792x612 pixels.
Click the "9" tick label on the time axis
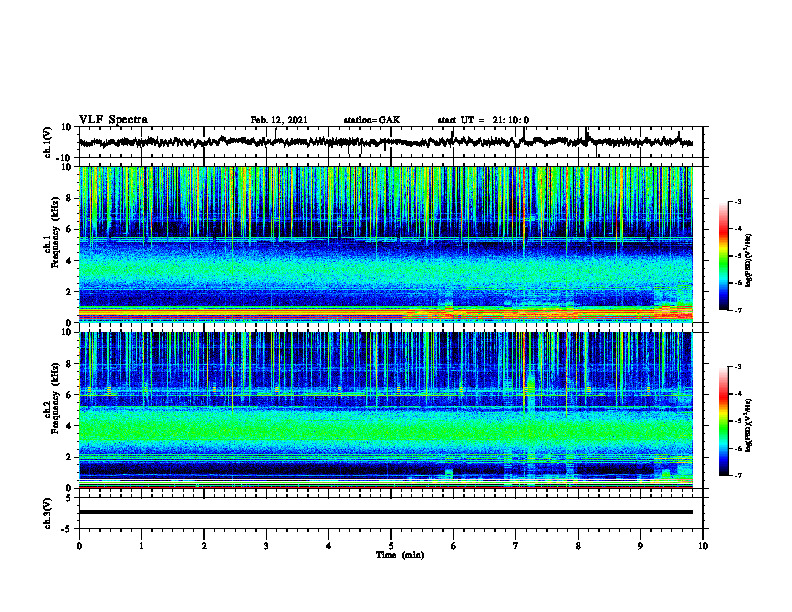(x=640, y=546)
